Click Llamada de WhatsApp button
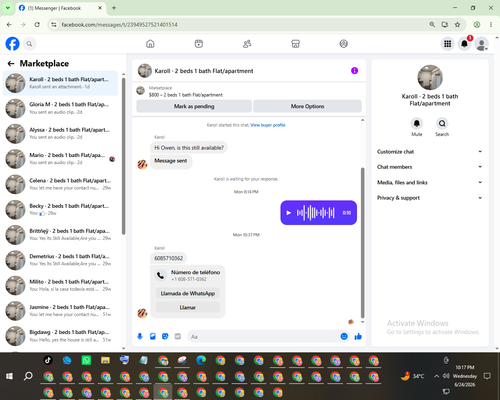Screen dimensions: 500x400 [x=188, y=293]
